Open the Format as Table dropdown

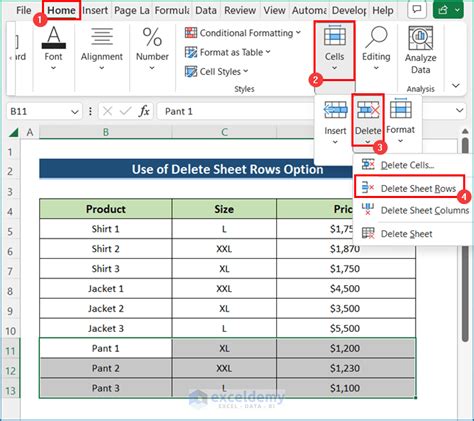point(268,52)
